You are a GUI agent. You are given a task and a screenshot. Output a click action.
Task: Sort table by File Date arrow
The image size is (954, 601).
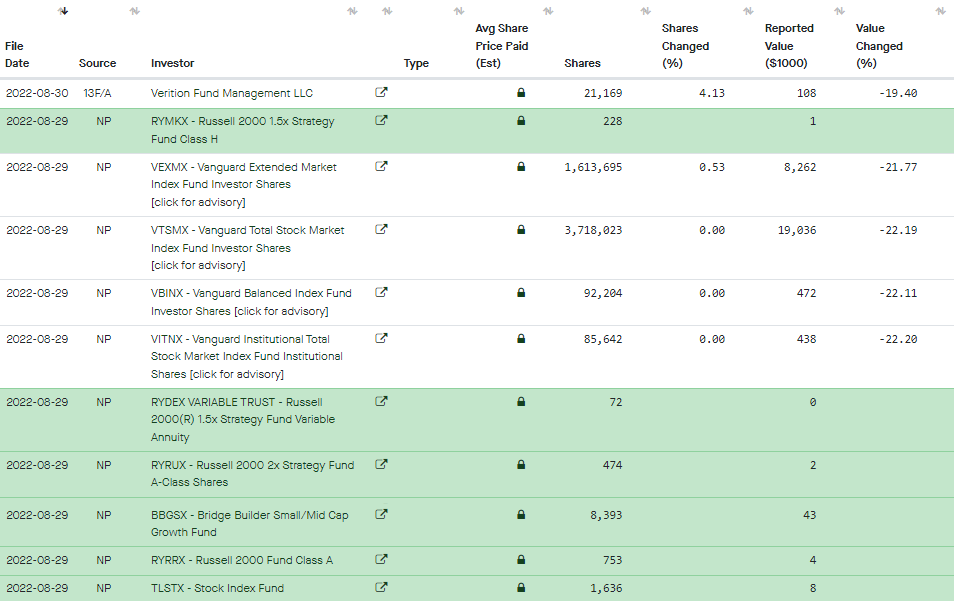pyautogui.click(x=63, y=11)
